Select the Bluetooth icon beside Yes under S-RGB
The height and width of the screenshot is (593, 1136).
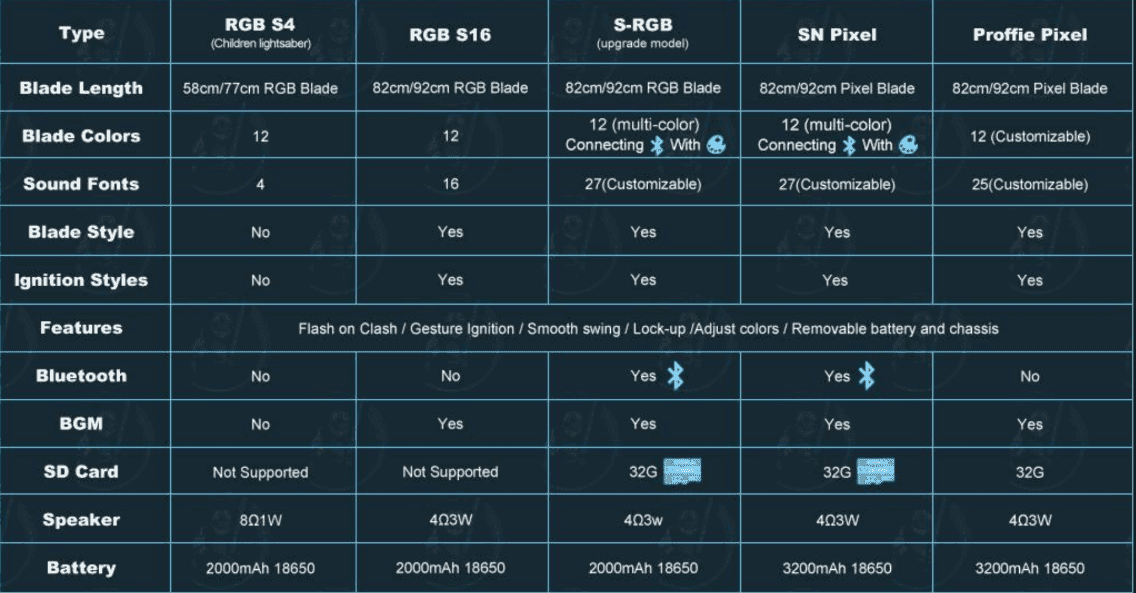click(675, 376)
